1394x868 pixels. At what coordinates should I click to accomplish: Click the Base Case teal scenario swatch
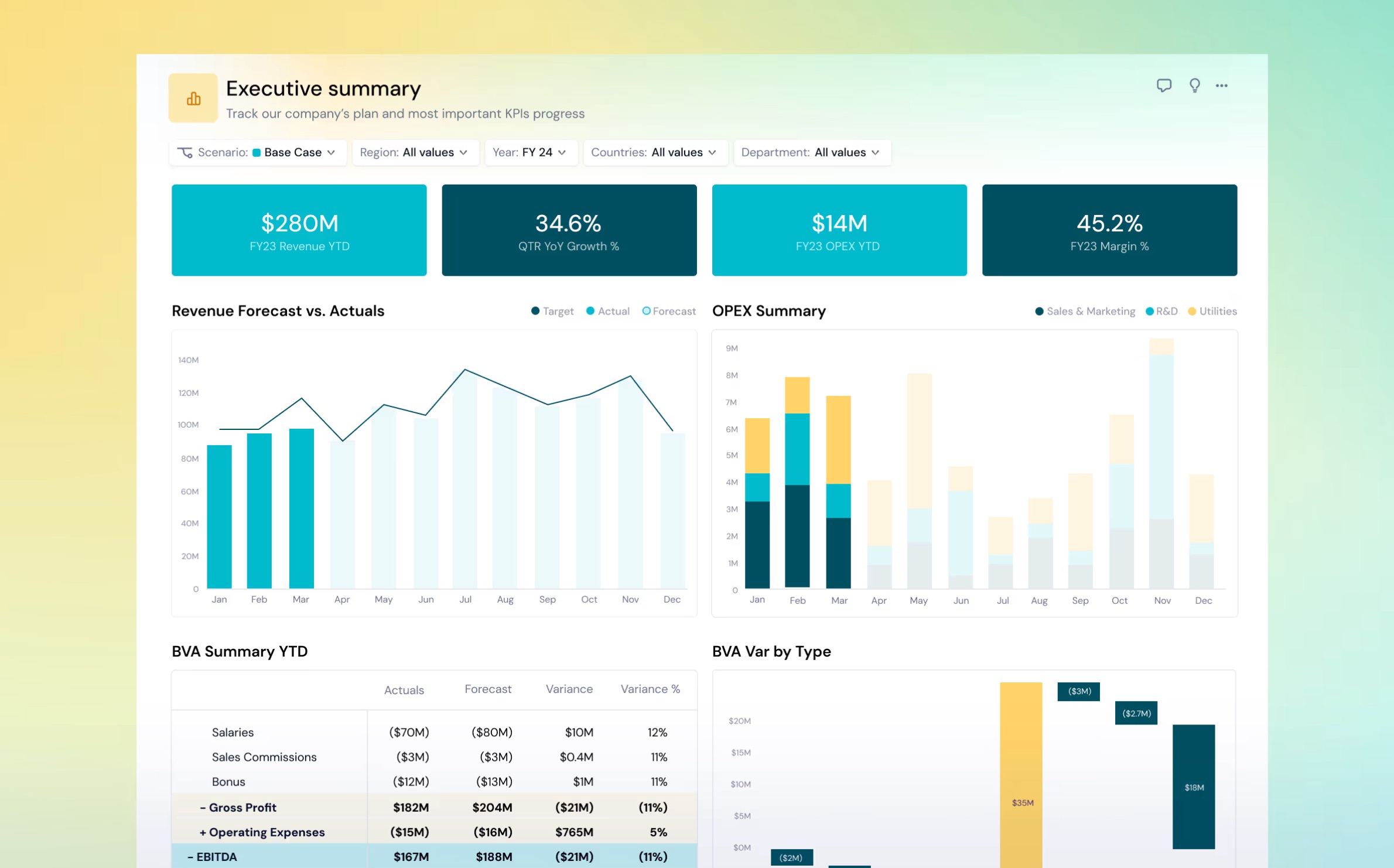[x=257, y=153]
